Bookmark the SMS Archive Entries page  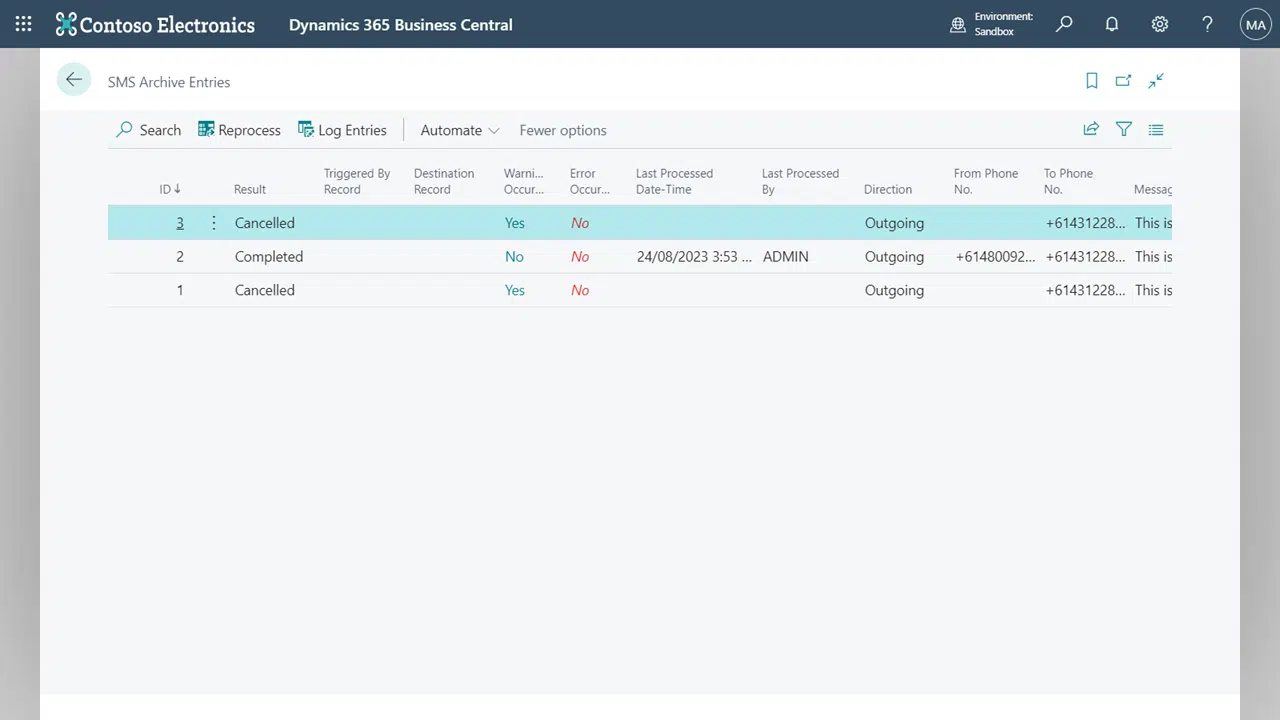click(1091, 81)
